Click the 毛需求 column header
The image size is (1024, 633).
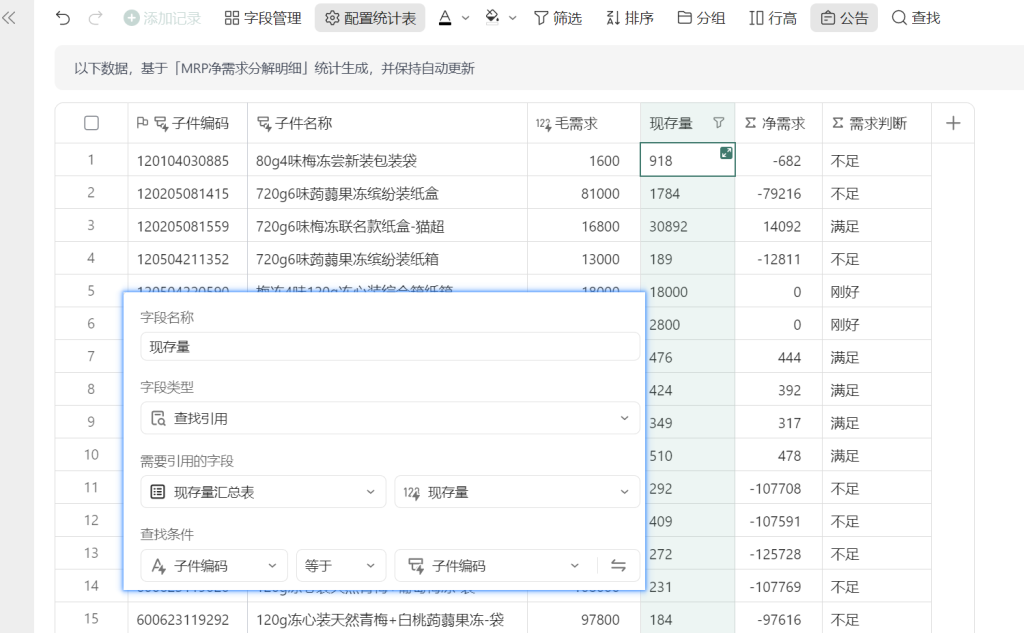(584, 123)
